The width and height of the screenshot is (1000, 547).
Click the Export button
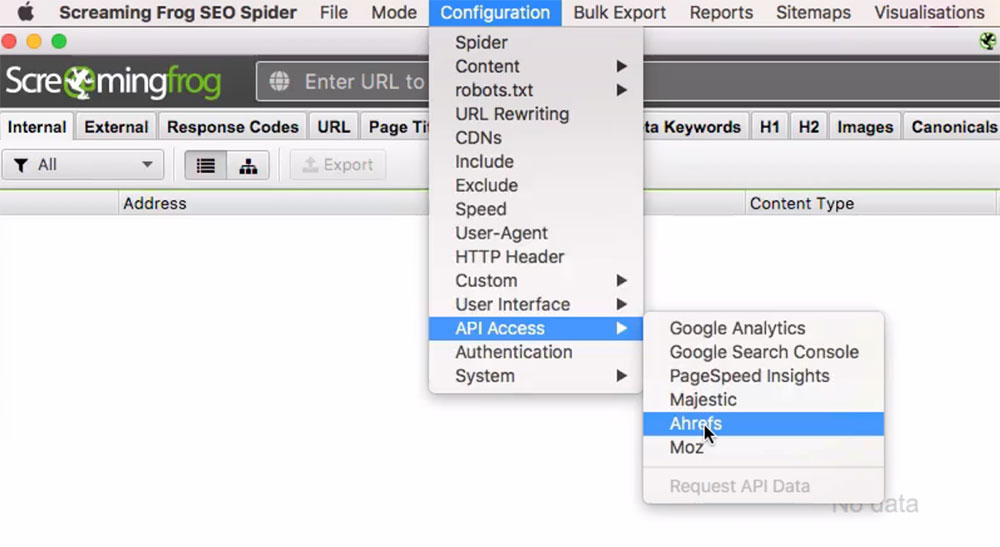click(338, 165)
